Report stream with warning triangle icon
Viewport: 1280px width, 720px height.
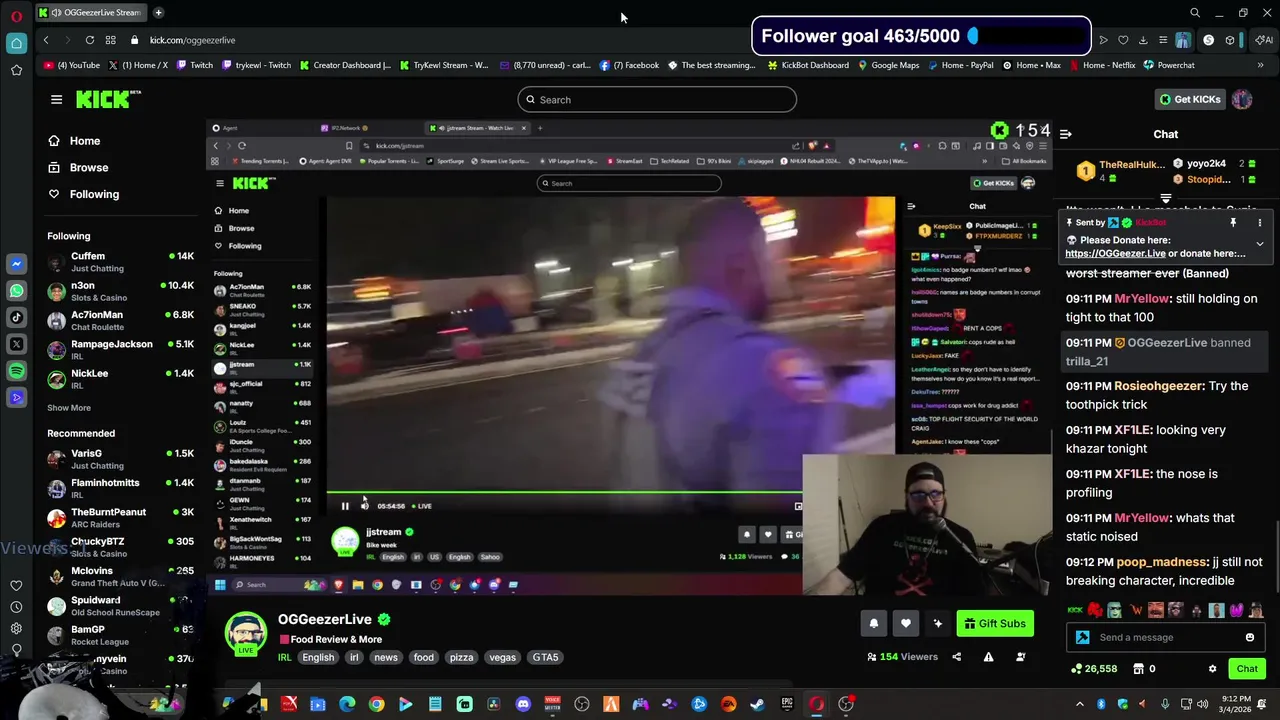point(988,657)
